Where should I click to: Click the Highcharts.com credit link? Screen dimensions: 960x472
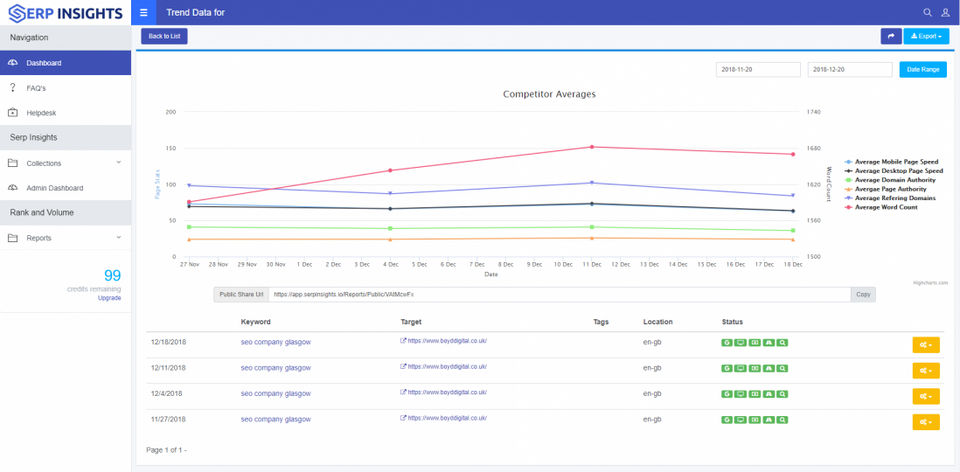pyautogui.click(x=929, y=283)
